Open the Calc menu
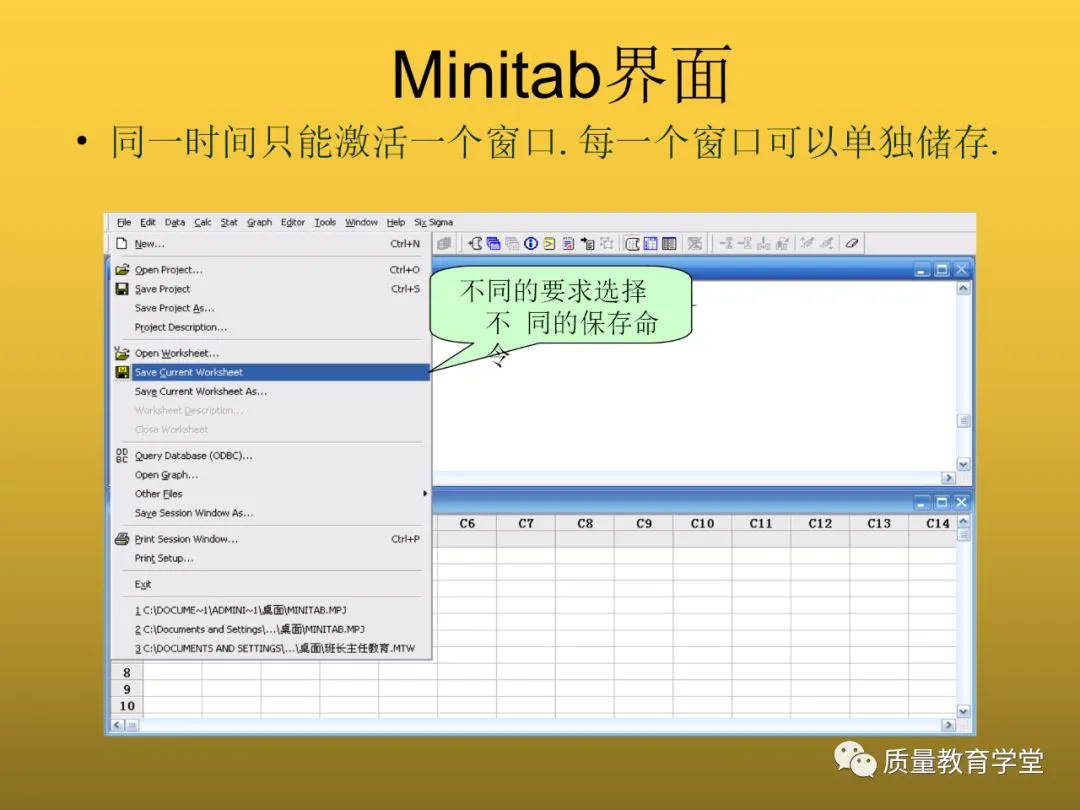 point(202,222)
